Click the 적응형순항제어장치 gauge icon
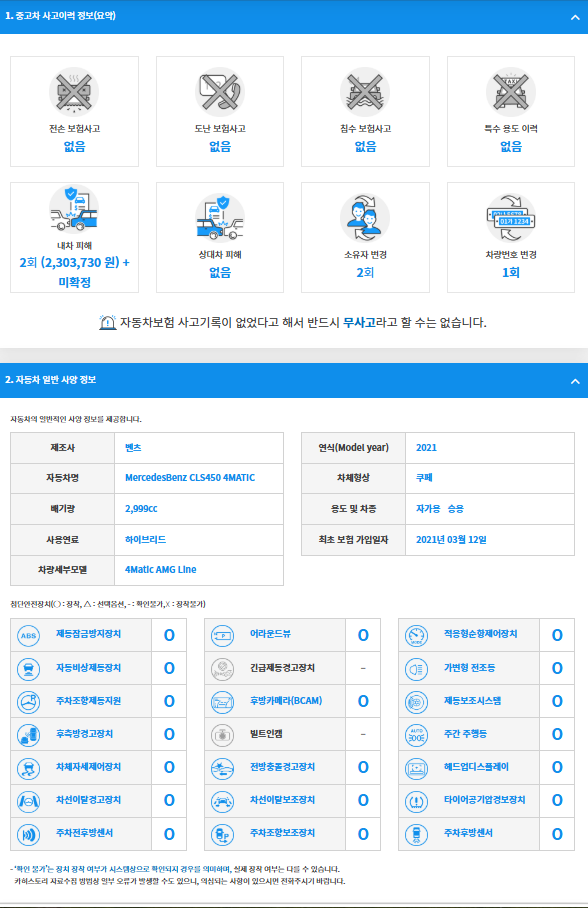The width and height of the screenshot is (588, 908). click(417, 635)
